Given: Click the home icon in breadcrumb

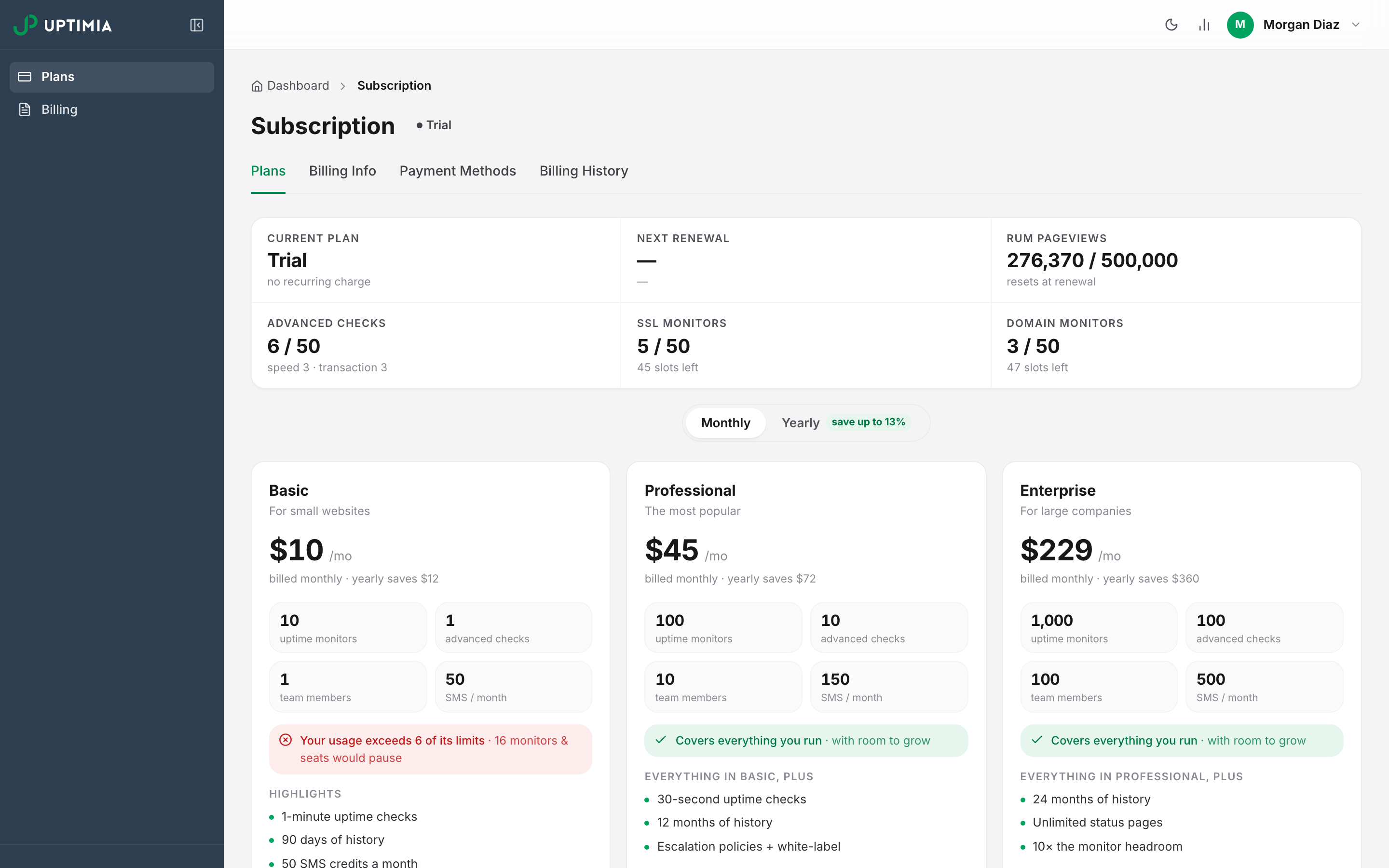Looking at the screenshot, I should click(257, 86).
